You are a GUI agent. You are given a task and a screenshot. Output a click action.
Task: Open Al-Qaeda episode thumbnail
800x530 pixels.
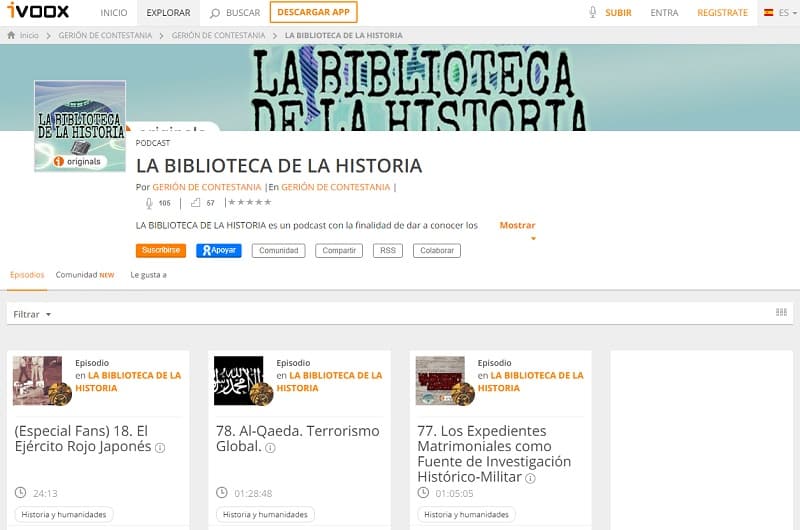pos(239,381)
